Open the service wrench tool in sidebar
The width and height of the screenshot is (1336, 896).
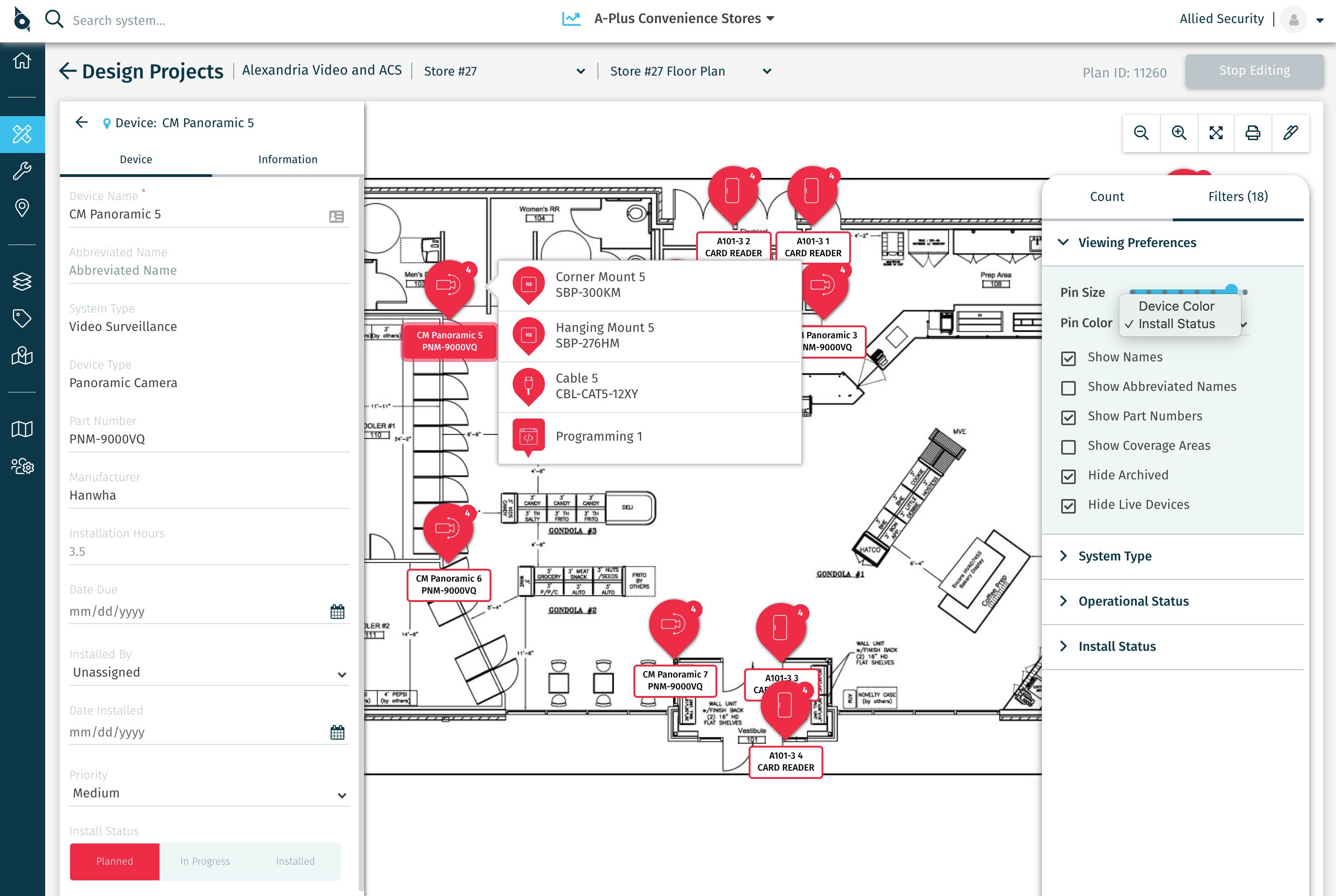(22, 170)
